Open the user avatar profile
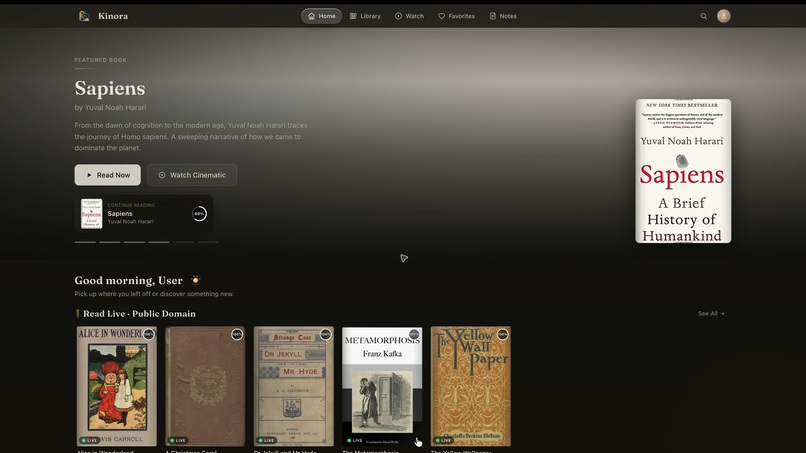 (x=723, y=16)
